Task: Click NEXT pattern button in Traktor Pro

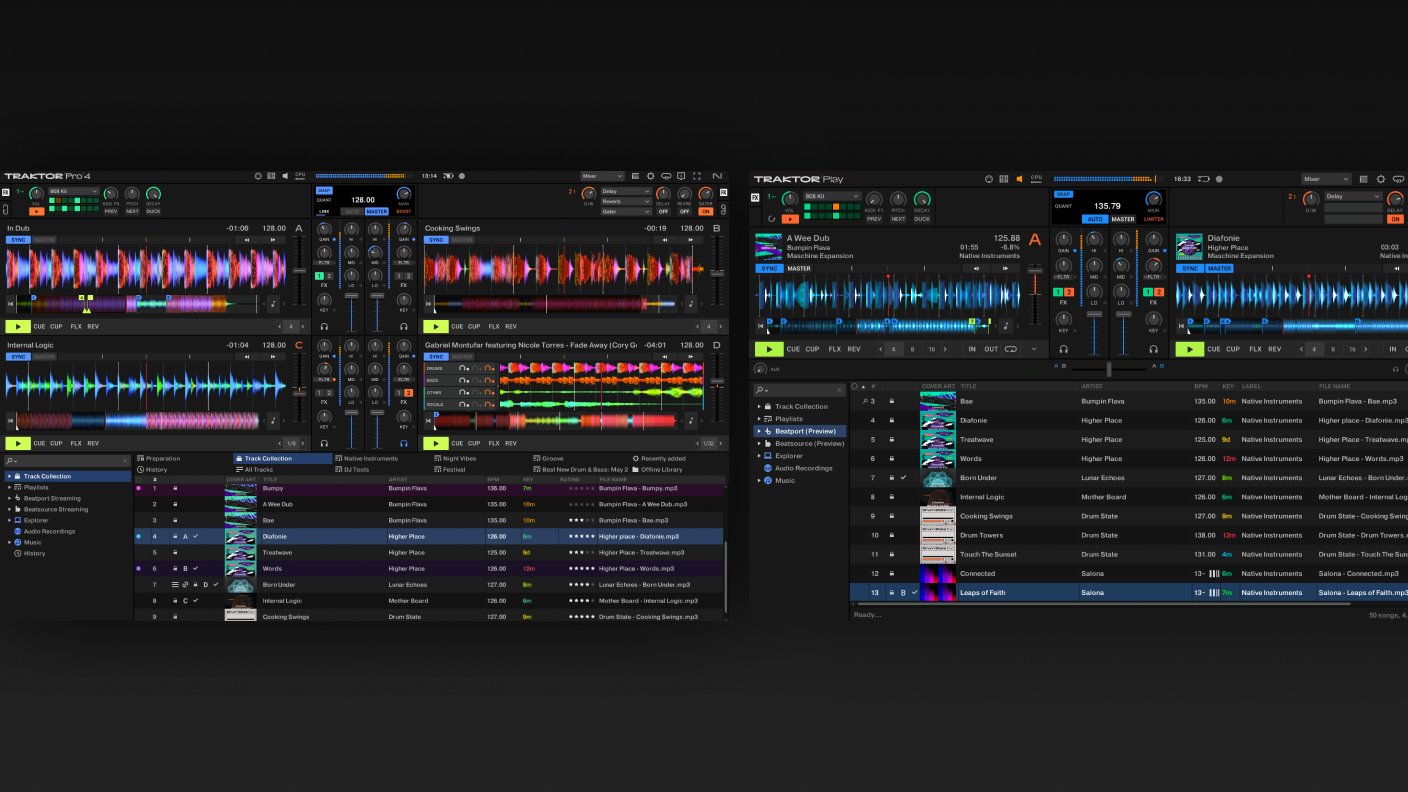Action: [132, 211]
